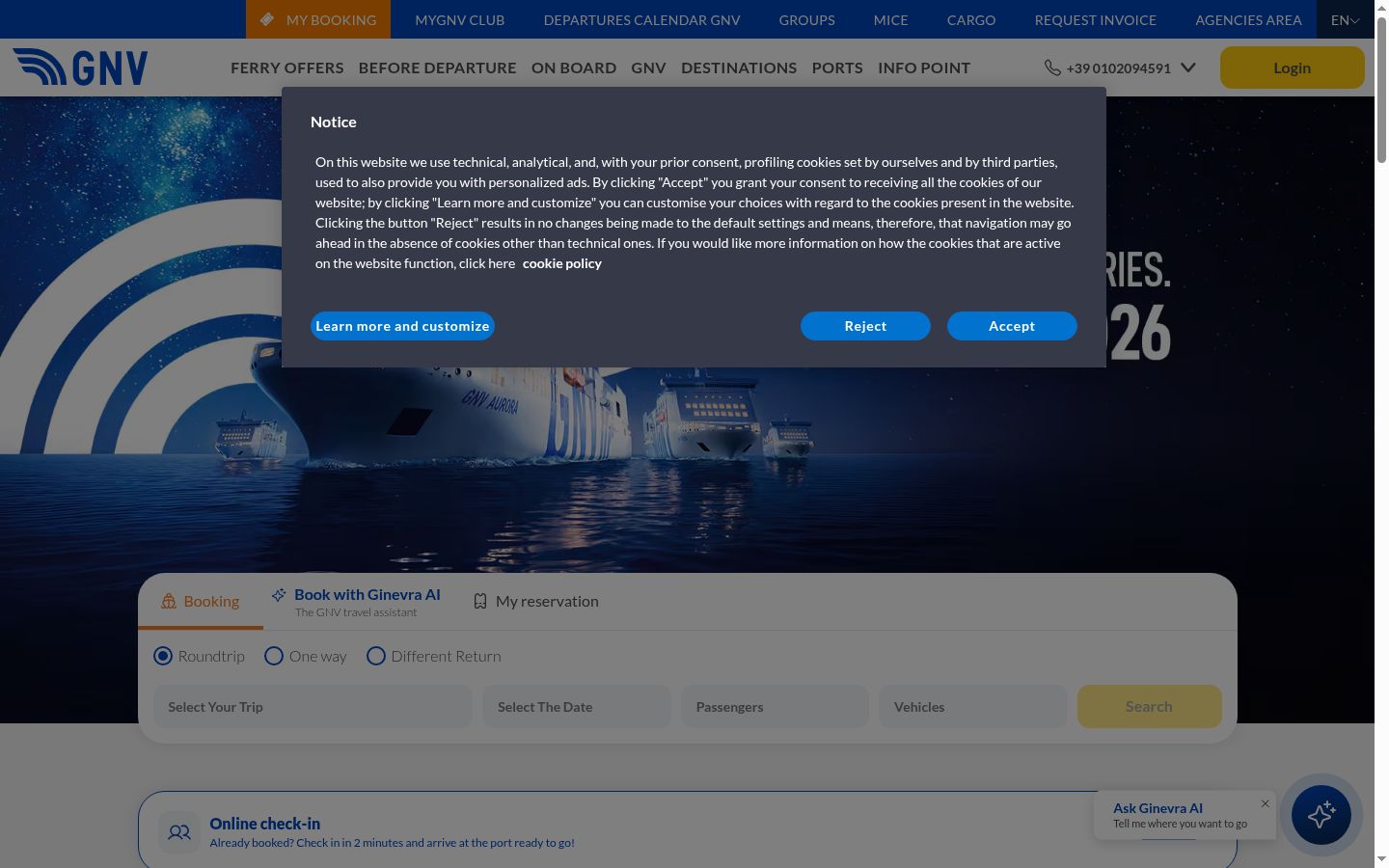Image resolution: width=1389 pixels, height=868 pixels.
Task: Click the Online check-in people icon
Action: [x=179, y=832]
